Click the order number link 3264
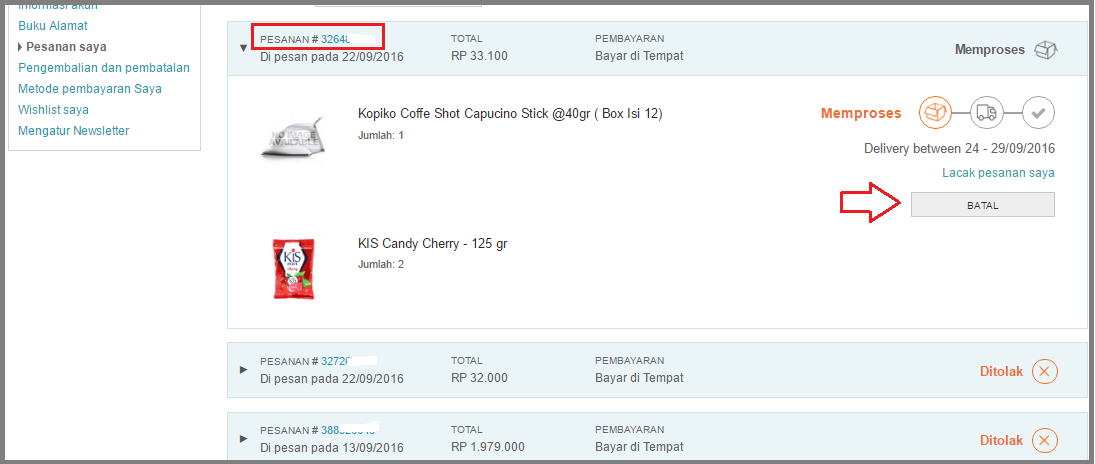Image resolution: width=1095 pixels, height=464 pixels. coord(336,39)
